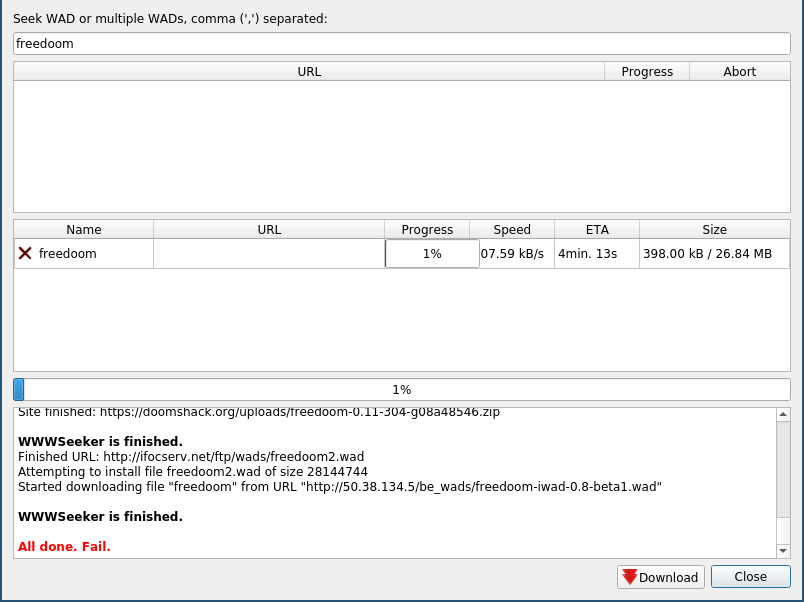Click the red arrow Download icon
804x602 pixels.
point(629,577)
